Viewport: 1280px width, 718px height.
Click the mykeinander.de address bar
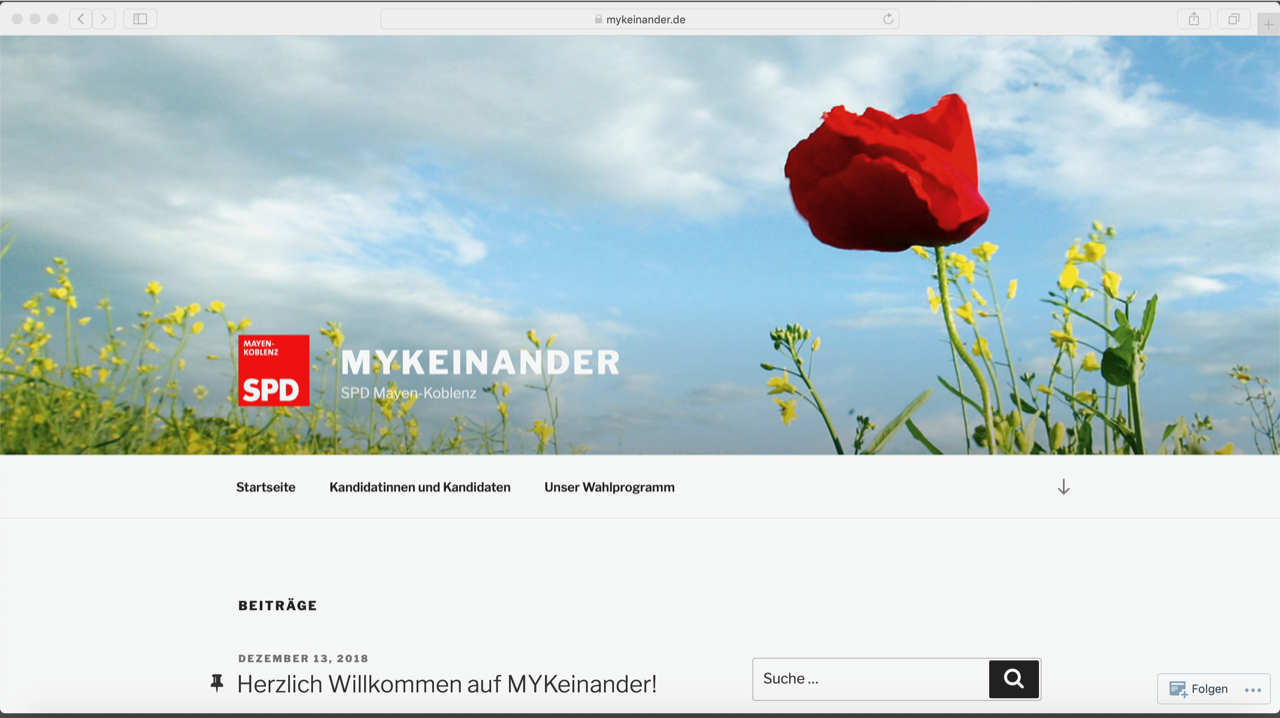pyautogui.click(x=639, y=19)
